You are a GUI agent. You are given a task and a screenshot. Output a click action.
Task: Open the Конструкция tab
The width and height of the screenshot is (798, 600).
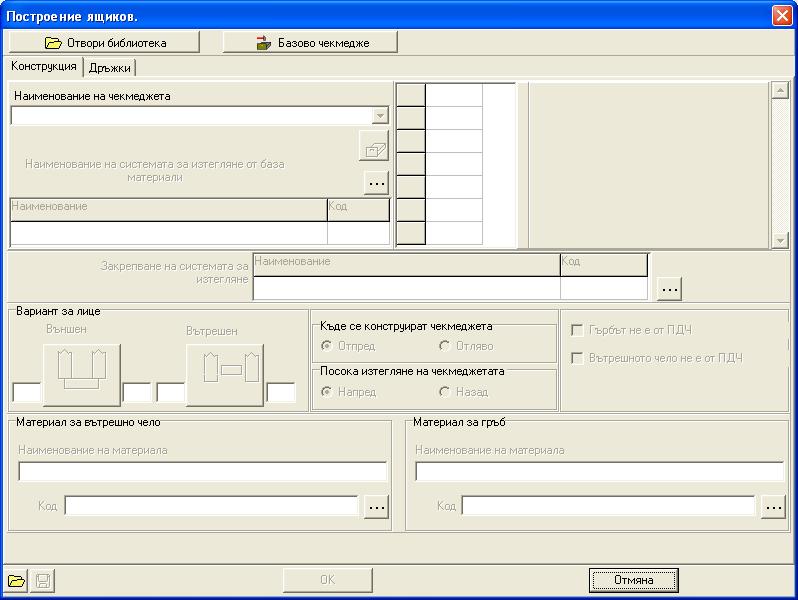point(44,67)
